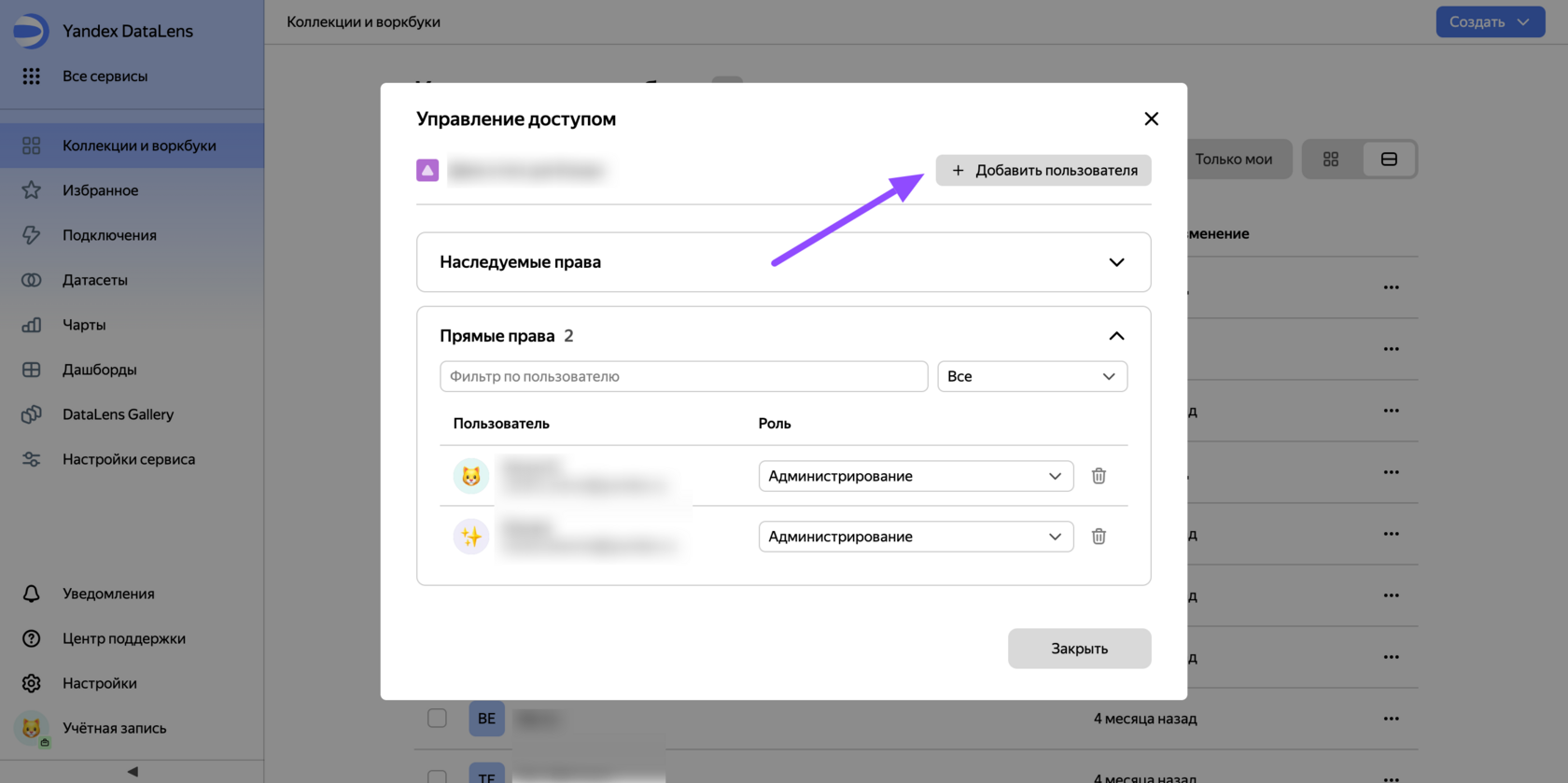Open the Создать dropdown button
The image size is (1568, 783).
[1490, 22]
